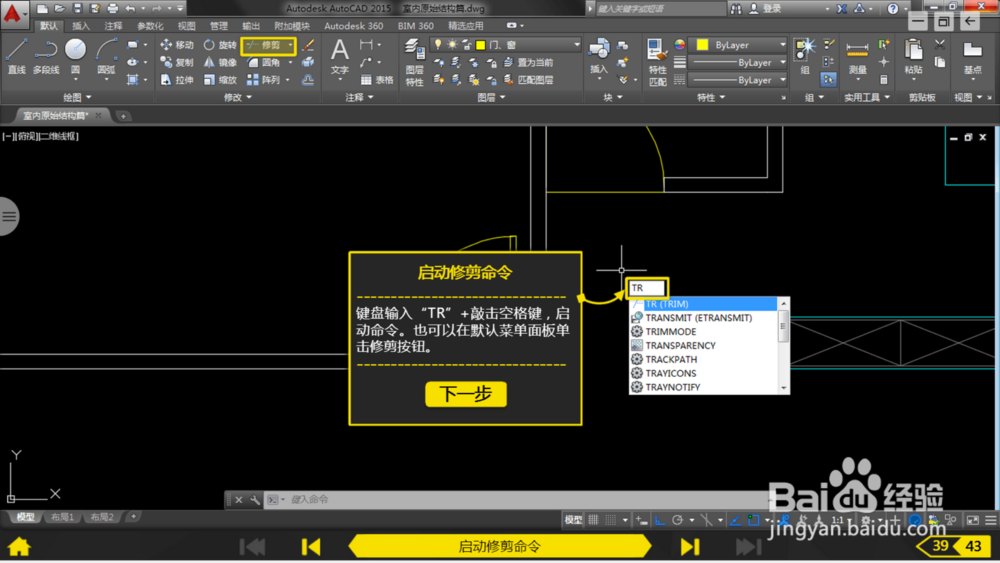Click the 拉伸 (Stretch) tool
This screenshot has height=563, width=1000.
point(177,80)
